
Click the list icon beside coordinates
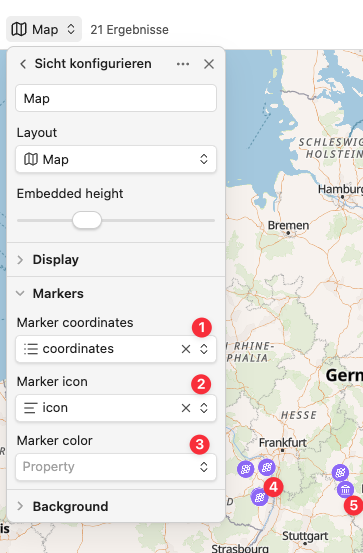[31, 349]
